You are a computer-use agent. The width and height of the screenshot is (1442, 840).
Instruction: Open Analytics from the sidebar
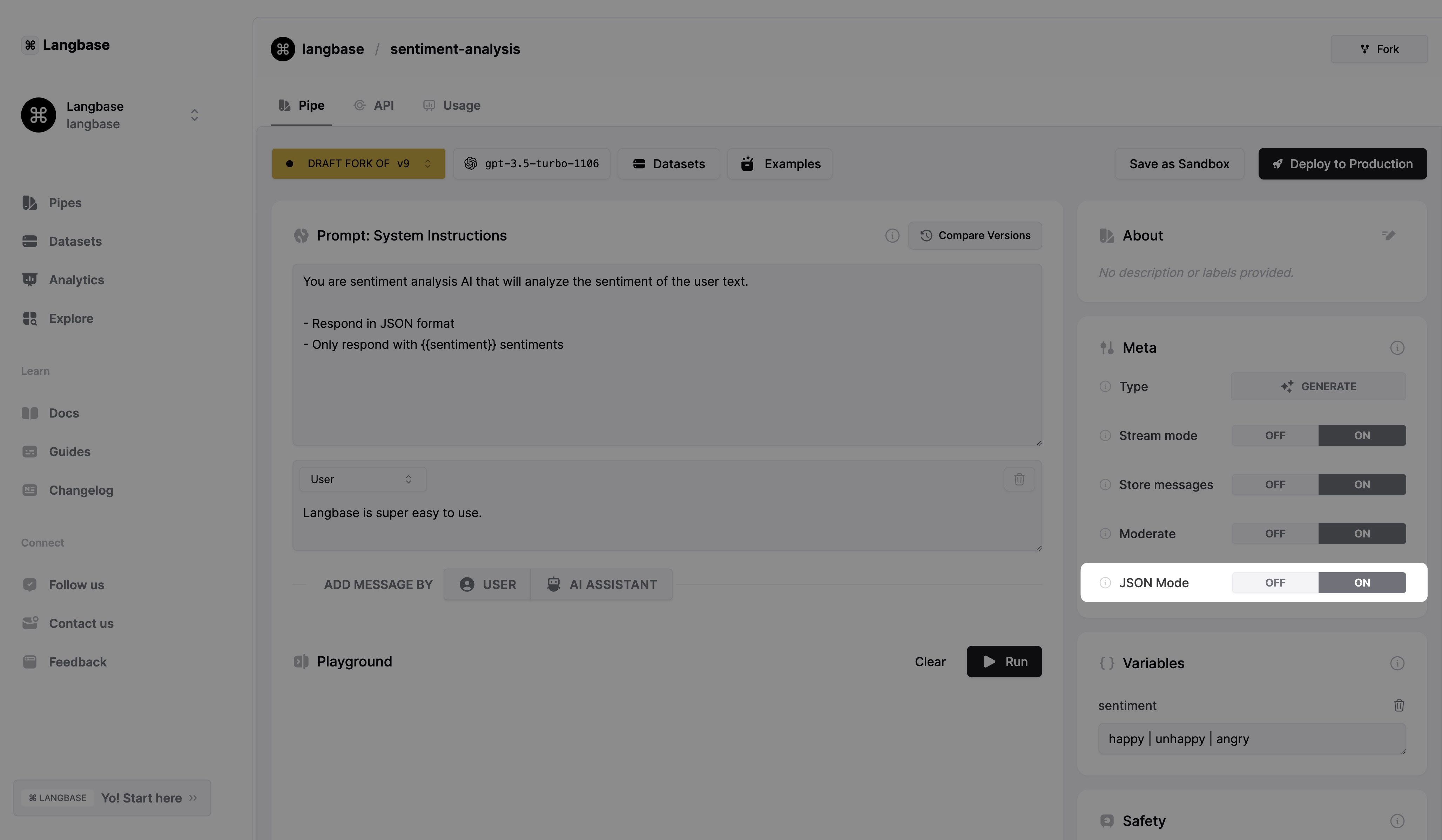(x=76, y=280)
